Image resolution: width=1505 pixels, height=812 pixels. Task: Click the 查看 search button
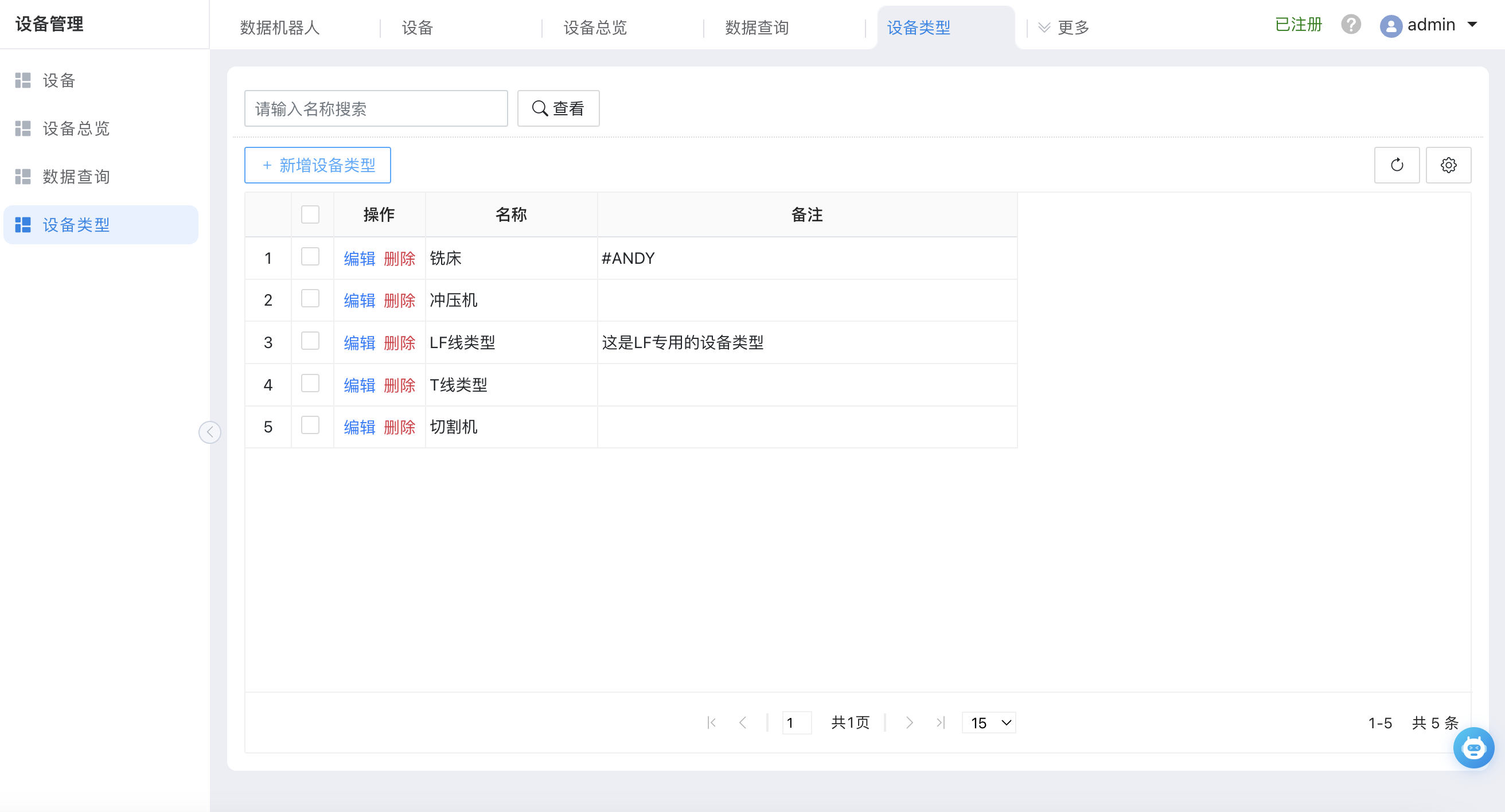click(x=558, y=108)
